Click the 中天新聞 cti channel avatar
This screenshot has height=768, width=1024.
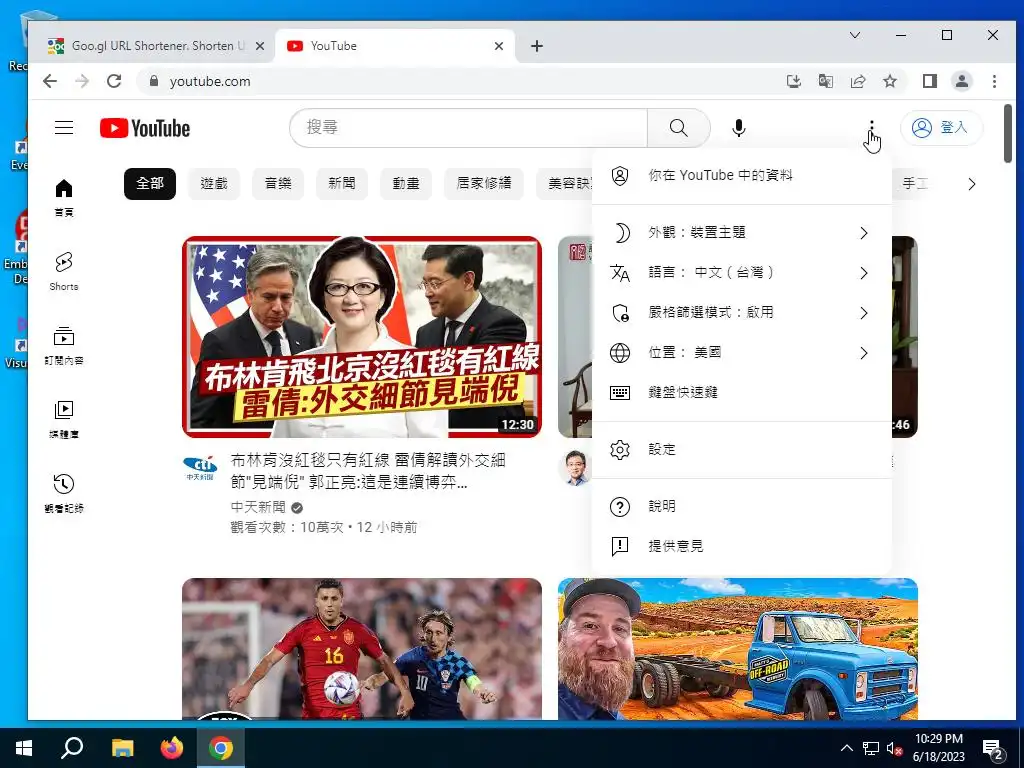coord(200,468)
